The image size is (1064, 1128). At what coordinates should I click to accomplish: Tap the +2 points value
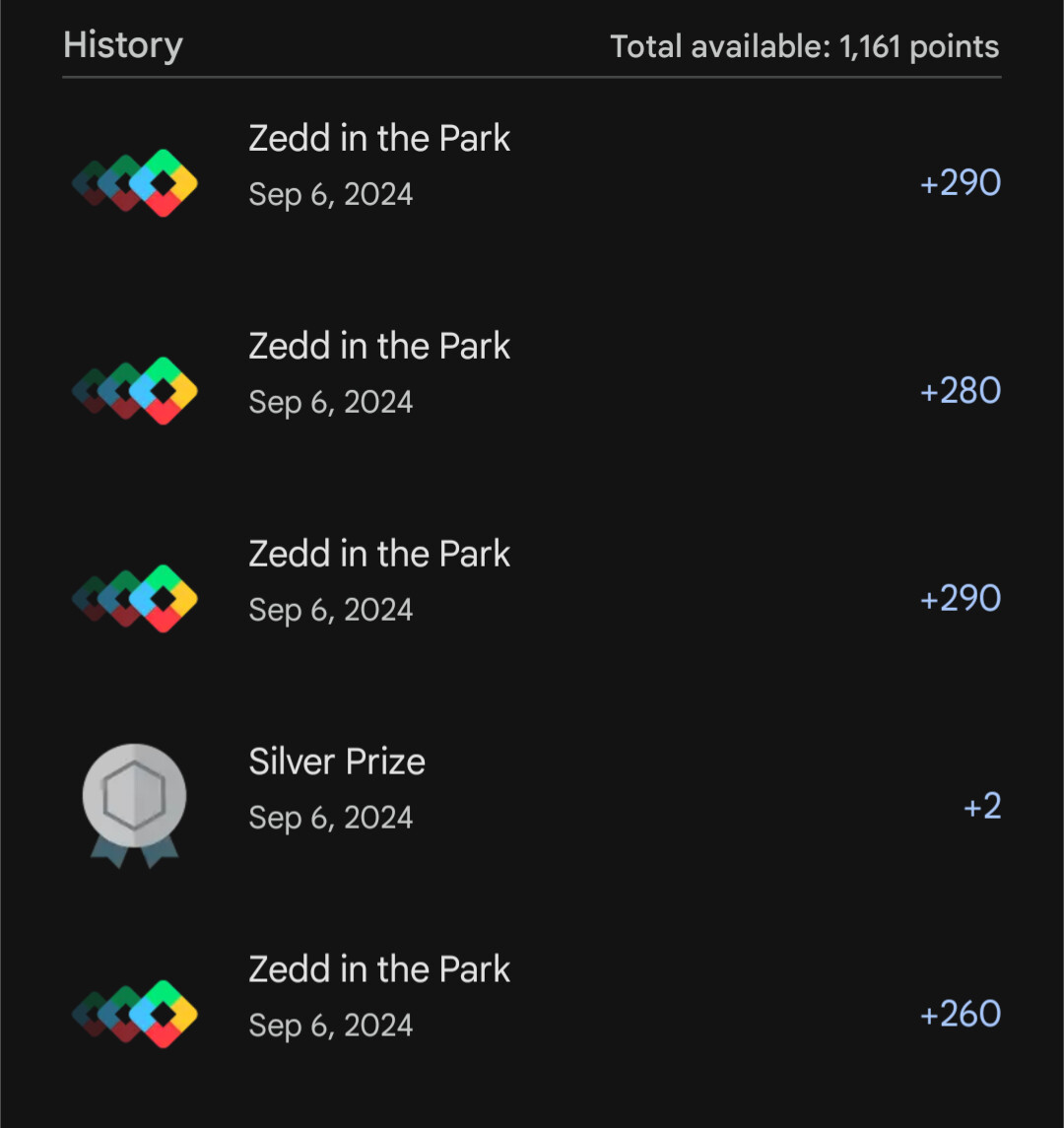click(981, 807)
